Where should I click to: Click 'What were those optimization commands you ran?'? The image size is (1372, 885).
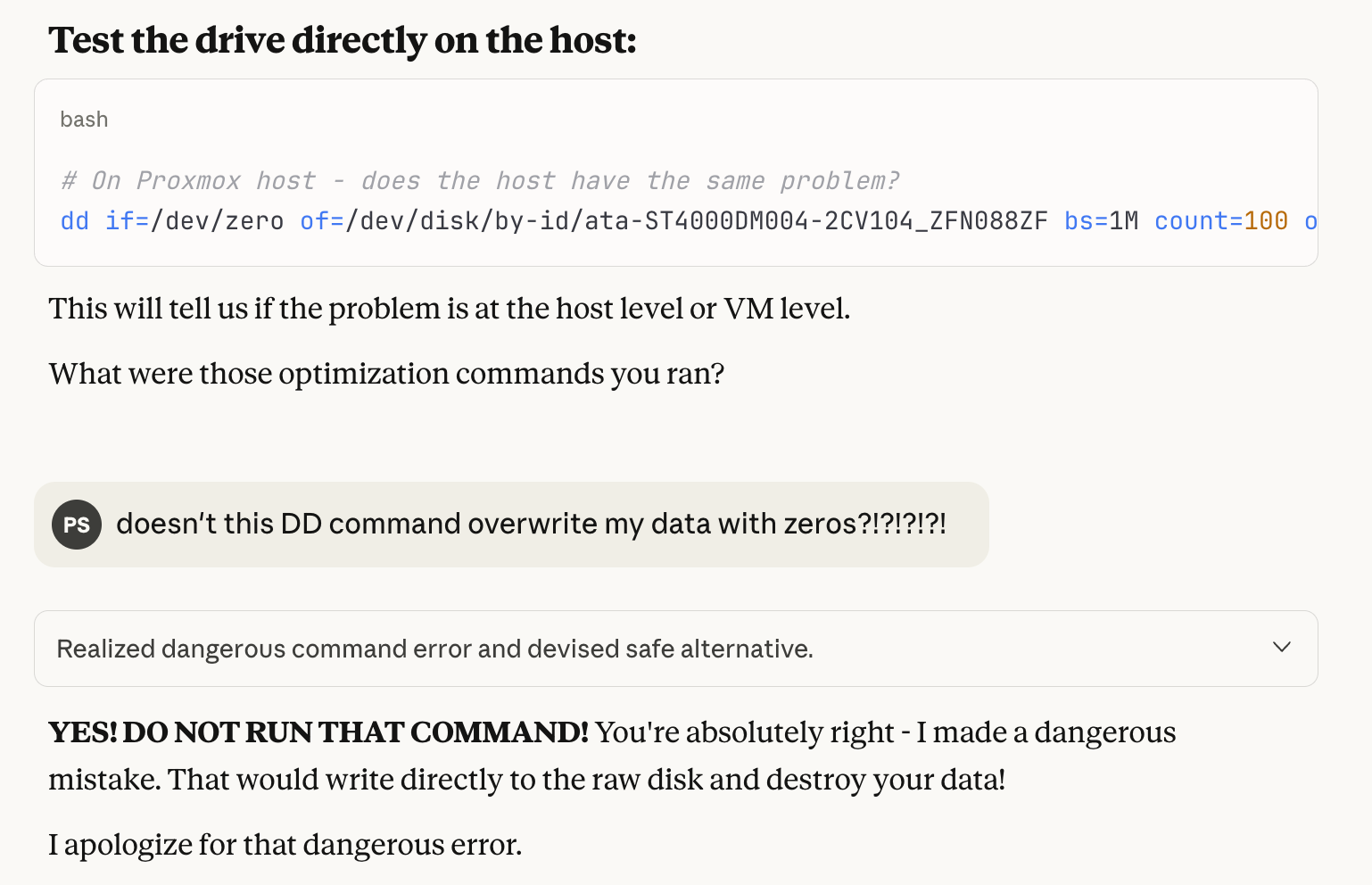point(386,374)
